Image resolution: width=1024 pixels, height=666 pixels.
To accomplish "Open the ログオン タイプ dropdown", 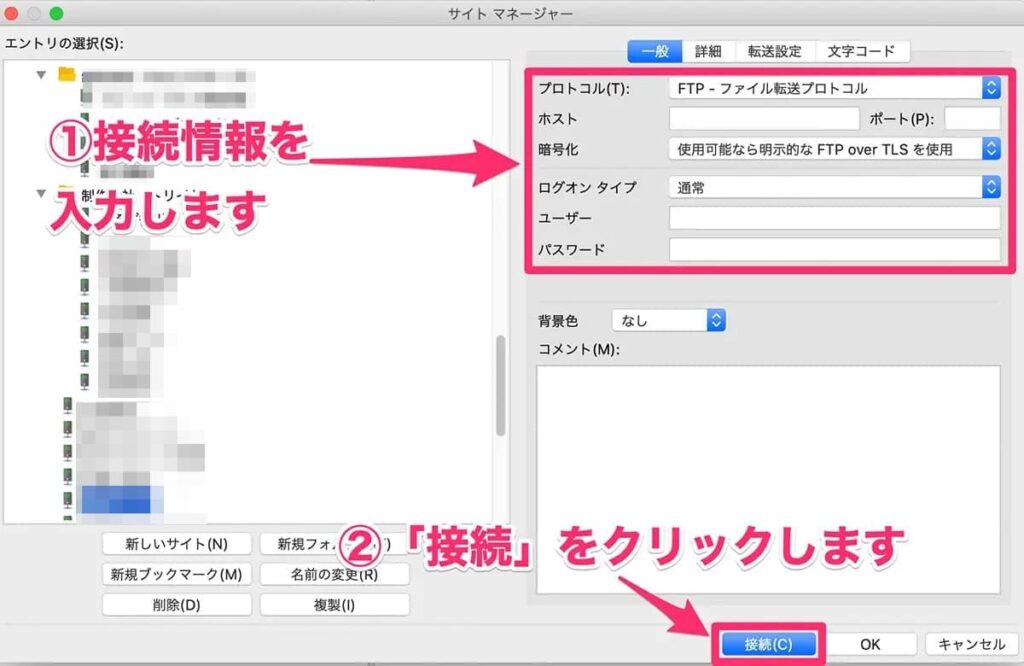I will [835, 187].
